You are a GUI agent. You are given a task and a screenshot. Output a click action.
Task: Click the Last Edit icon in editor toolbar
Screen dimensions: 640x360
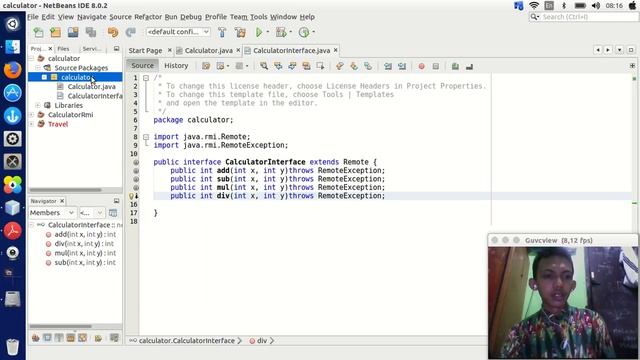coord(206,66)
